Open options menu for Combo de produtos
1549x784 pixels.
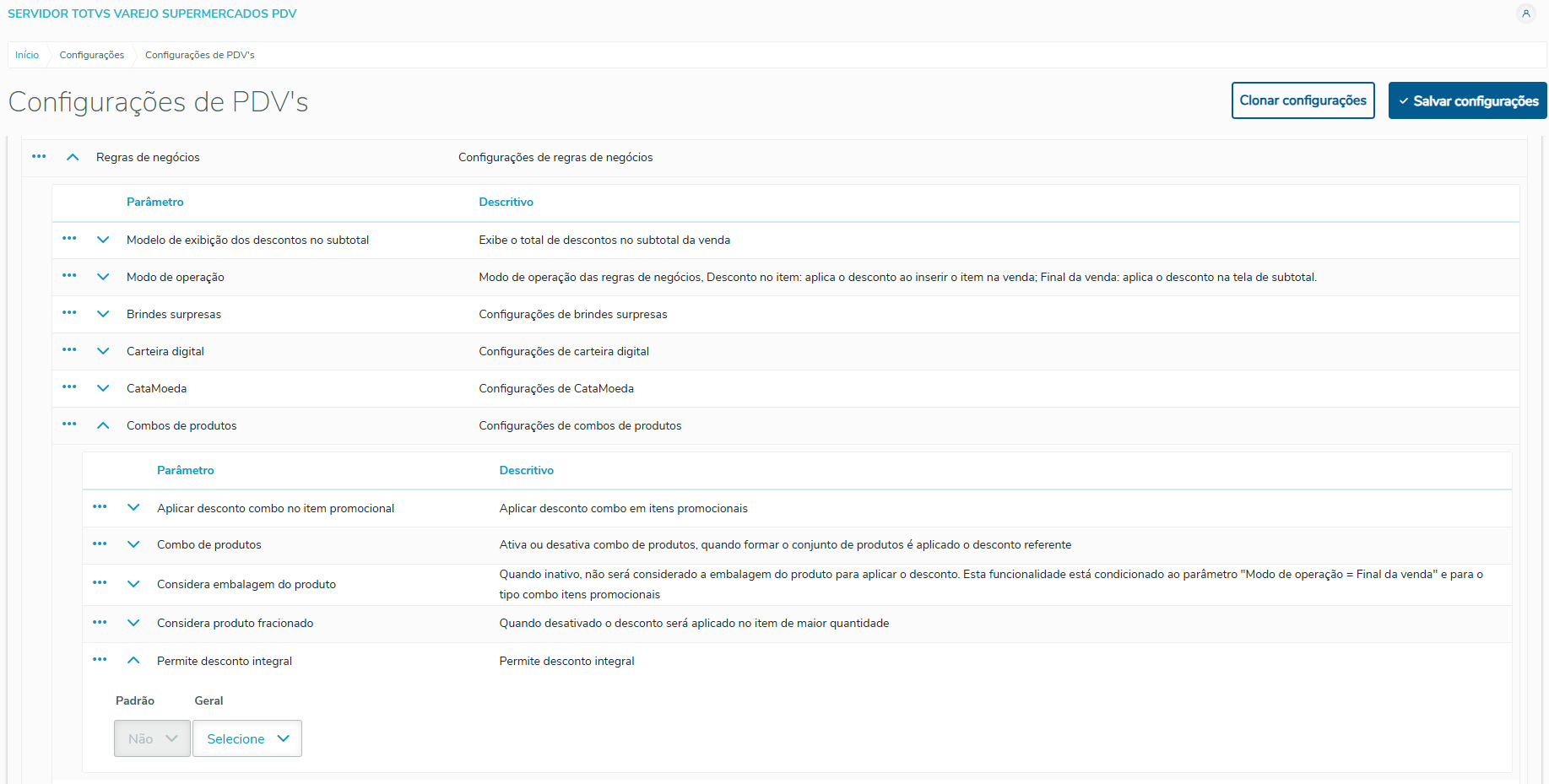[100, 544]
